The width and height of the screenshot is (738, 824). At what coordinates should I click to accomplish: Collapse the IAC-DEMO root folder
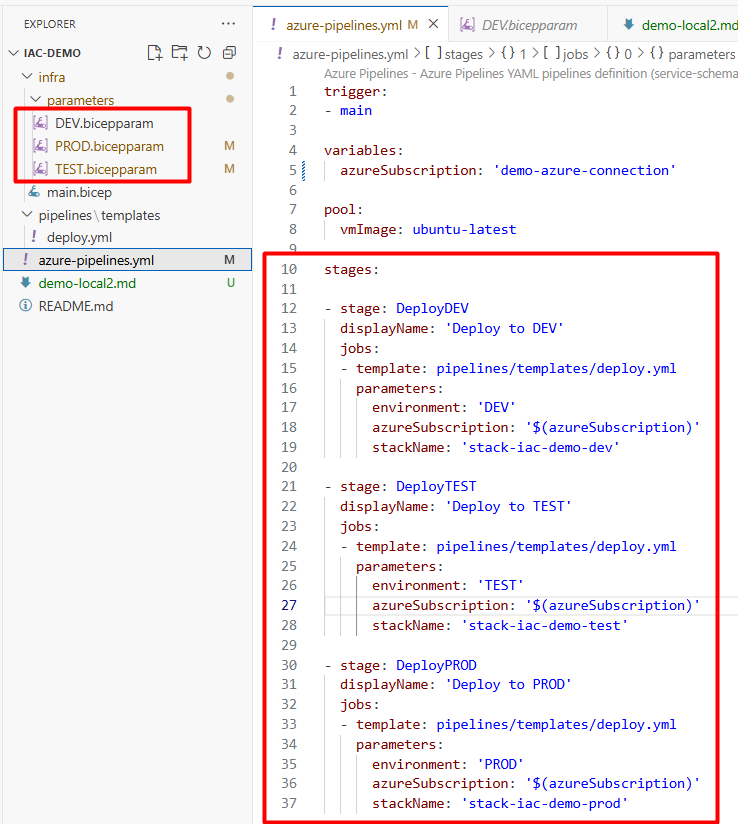pyautogui.click(x=13, y=53)
